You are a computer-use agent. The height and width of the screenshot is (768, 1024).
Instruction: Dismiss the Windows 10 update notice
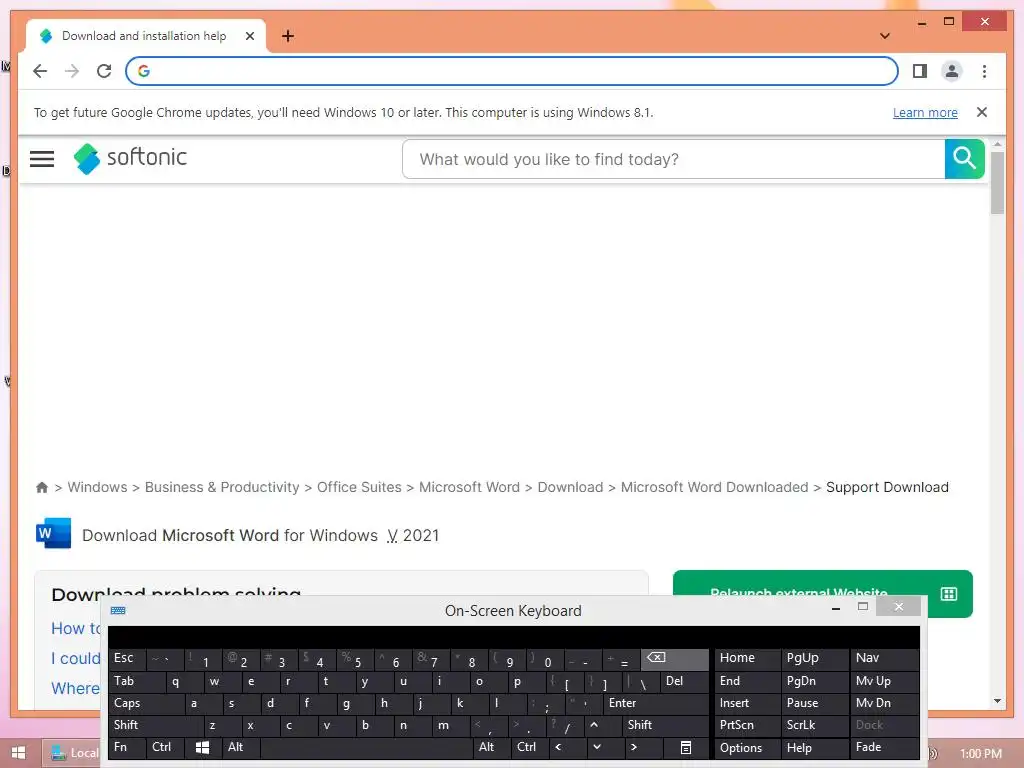coord(981,112)
